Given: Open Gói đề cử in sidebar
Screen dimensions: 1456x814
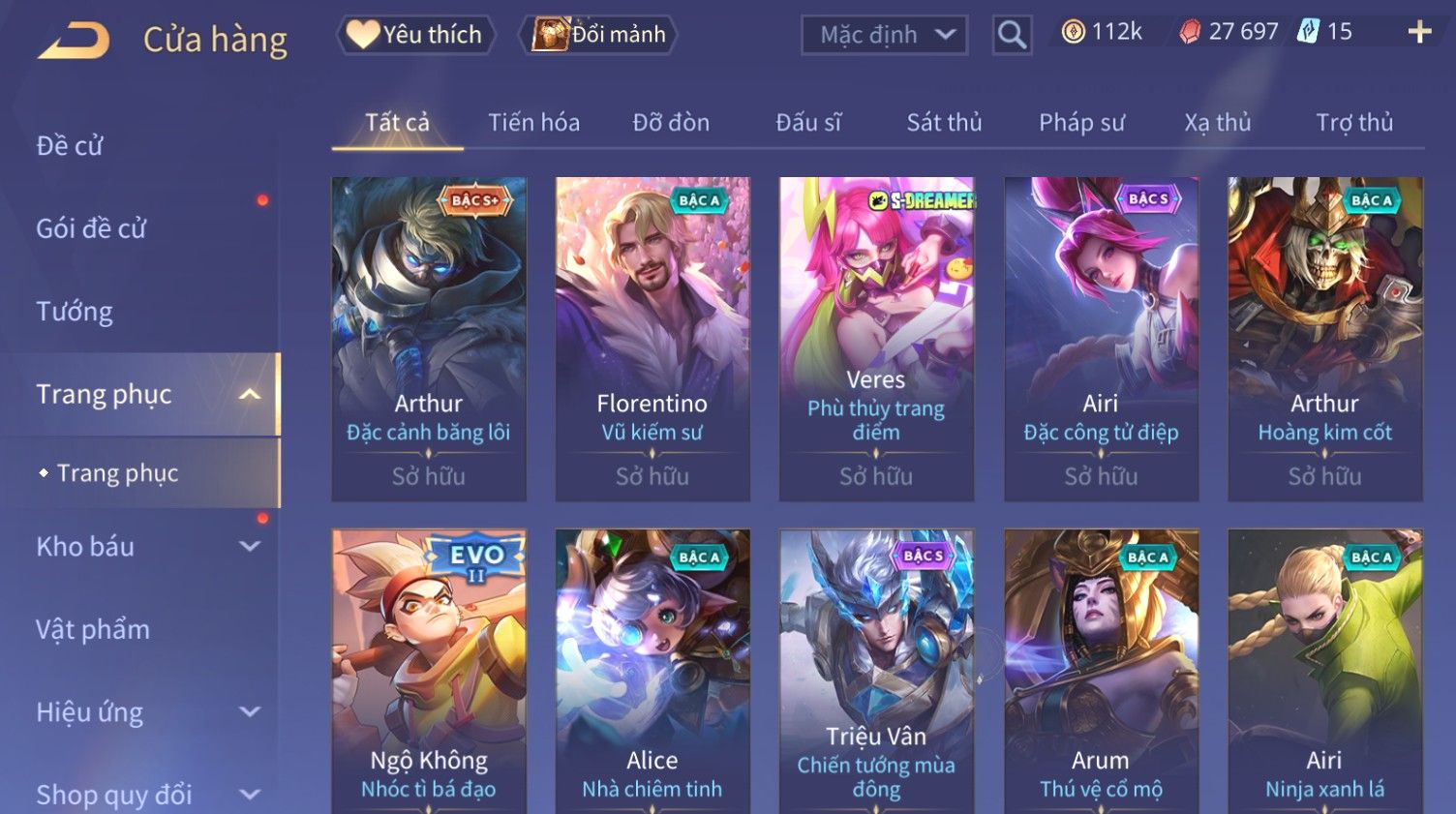Looking at the screenshot, I should [x=91, y=228].
